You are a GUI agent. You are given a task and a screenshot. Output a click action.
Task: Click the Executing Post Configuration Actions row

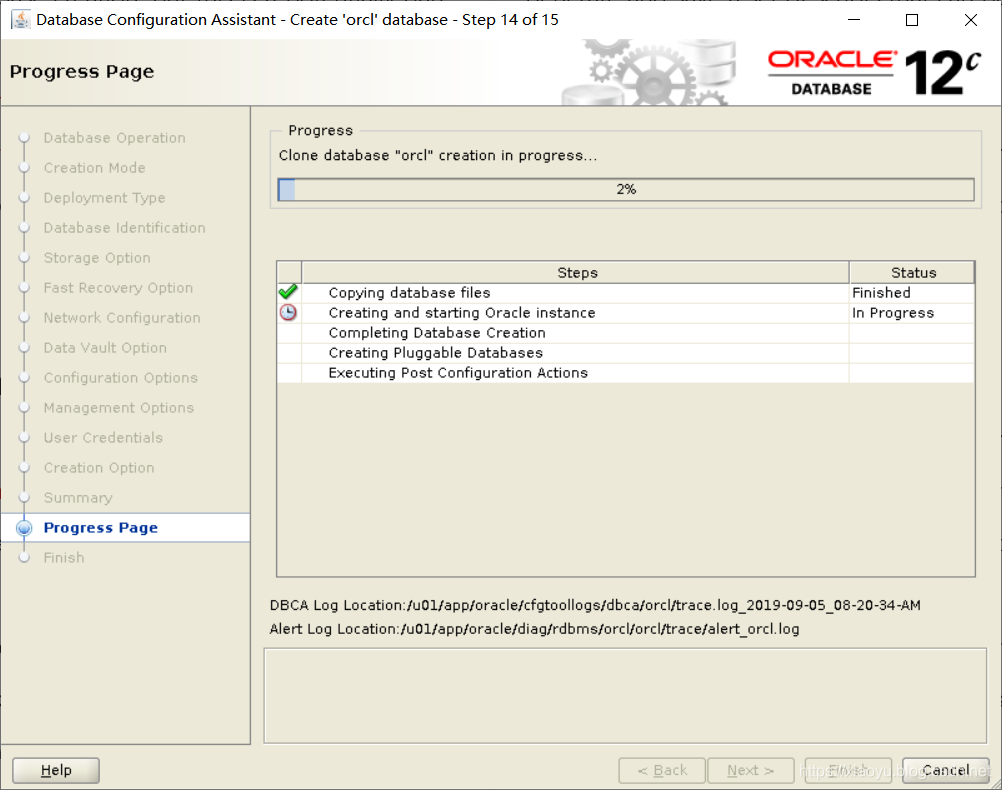coord(626,373)
